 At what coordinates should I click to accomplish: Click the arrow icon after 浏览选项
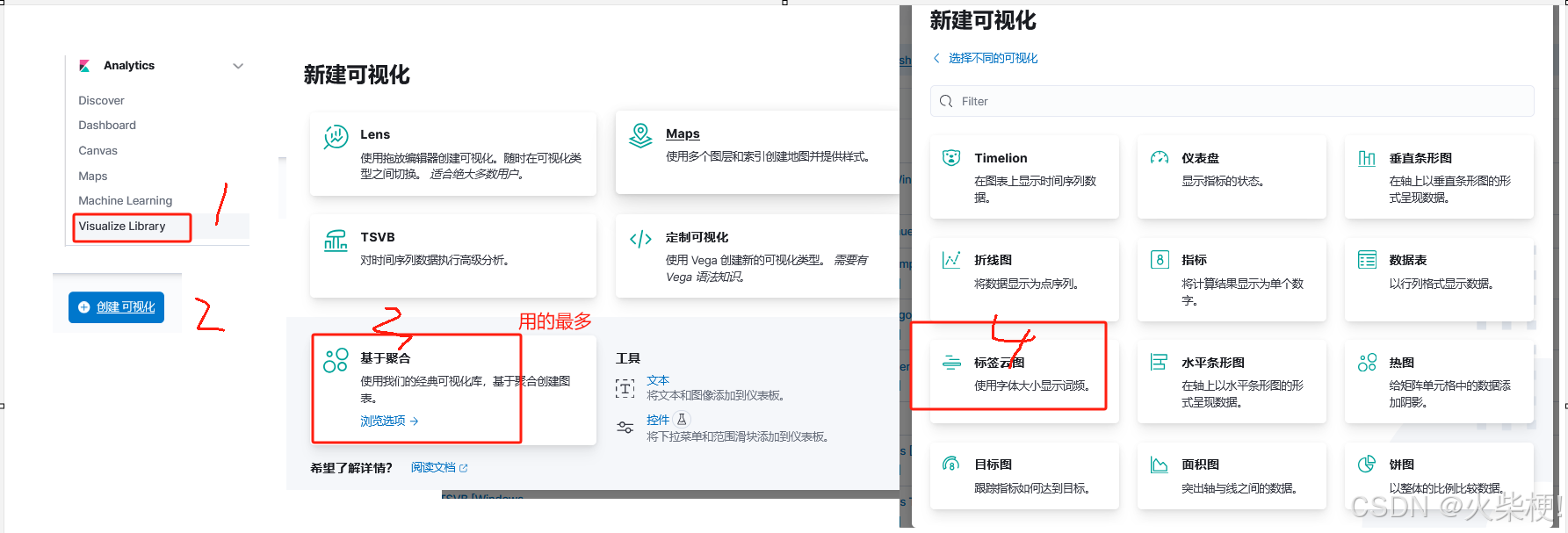coord(414,421)
